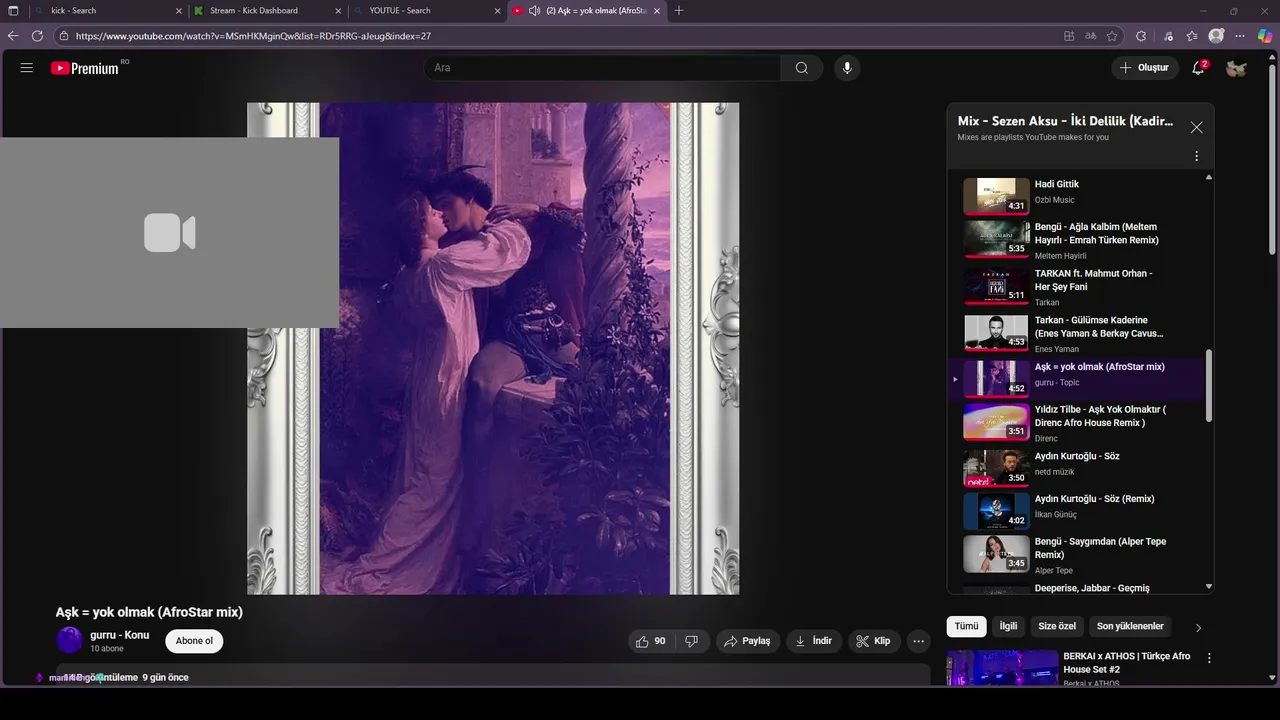Open BERKAI x ATHOS video options menu
1280x720 pixels.
click(x=1209, y=658)
